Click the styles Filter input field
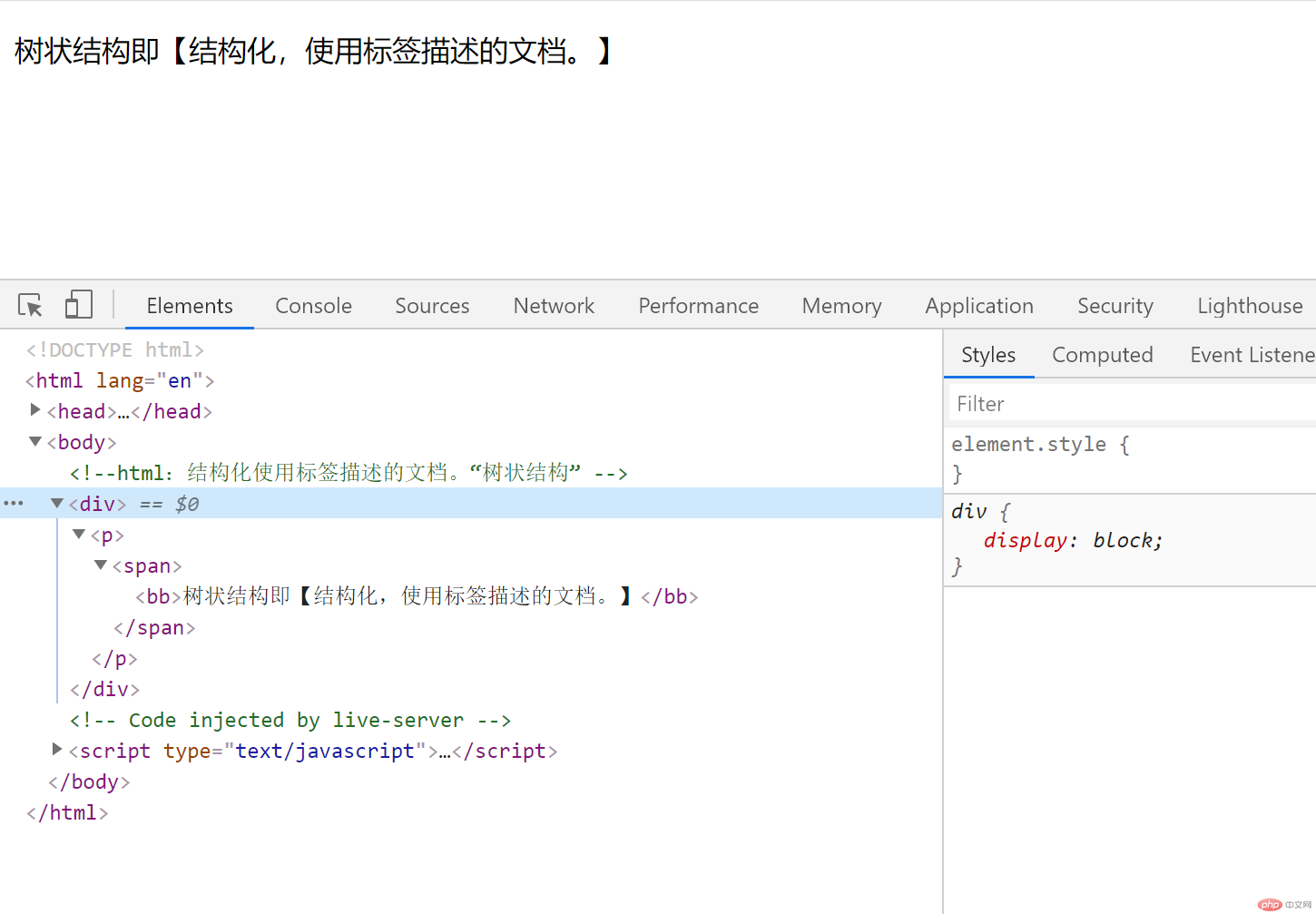 (1133, 404)
